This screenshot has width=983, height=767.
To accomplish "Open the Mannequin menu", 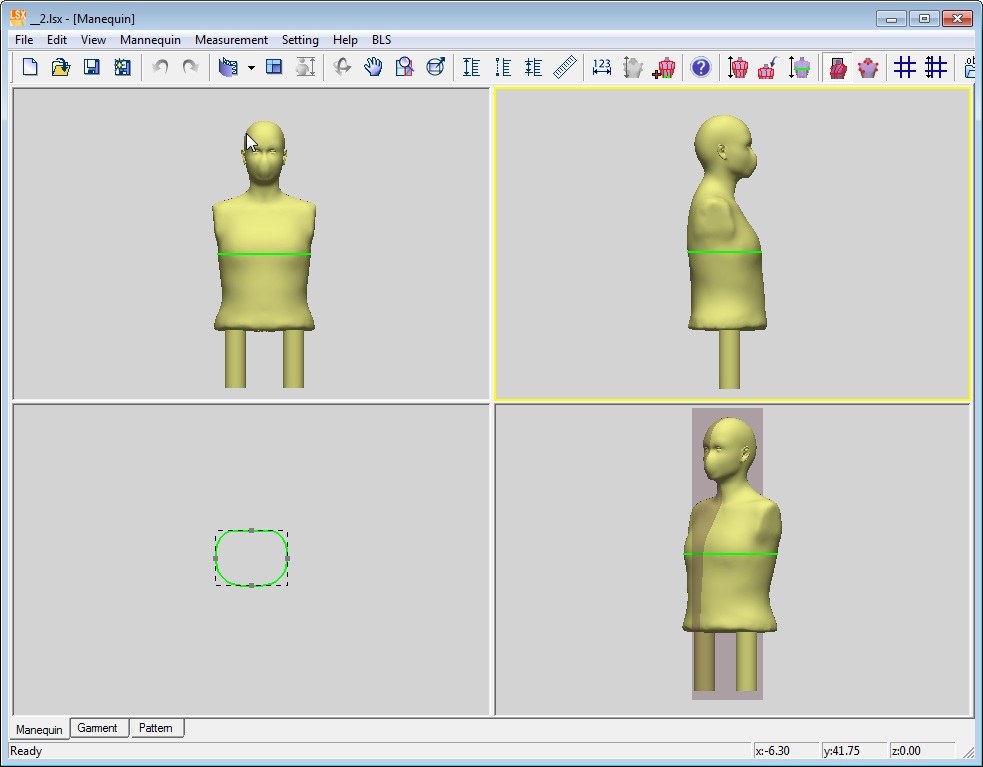I will pos(150,40).
